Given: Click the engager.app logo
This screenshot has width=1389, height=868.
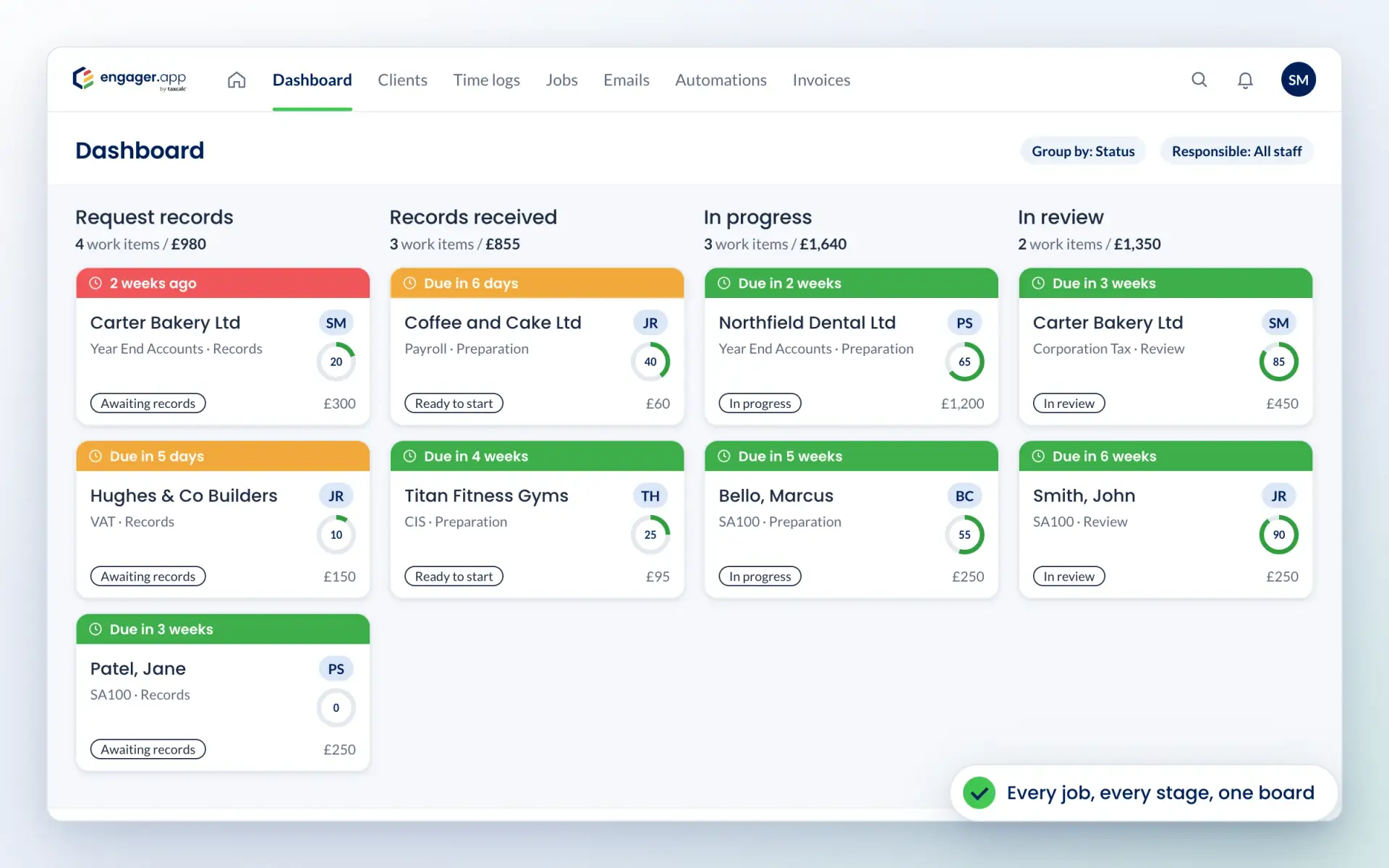Looking at the screenshot, I should (129, 79).
